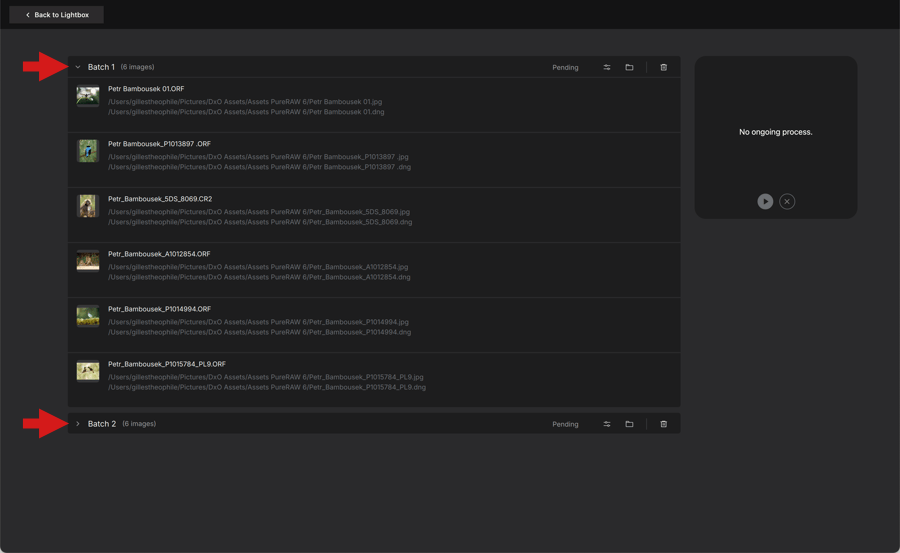The height and width of the screenshot is (553, 900).
Task: Open Batch 2 output folder icon
Action: (629, 424)
